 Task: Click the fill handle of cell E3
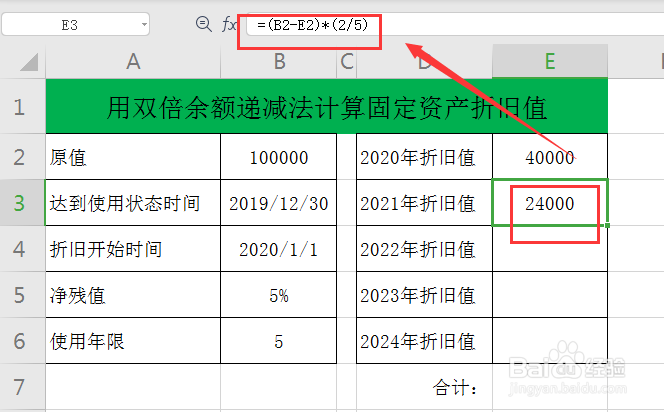(607, 225)
